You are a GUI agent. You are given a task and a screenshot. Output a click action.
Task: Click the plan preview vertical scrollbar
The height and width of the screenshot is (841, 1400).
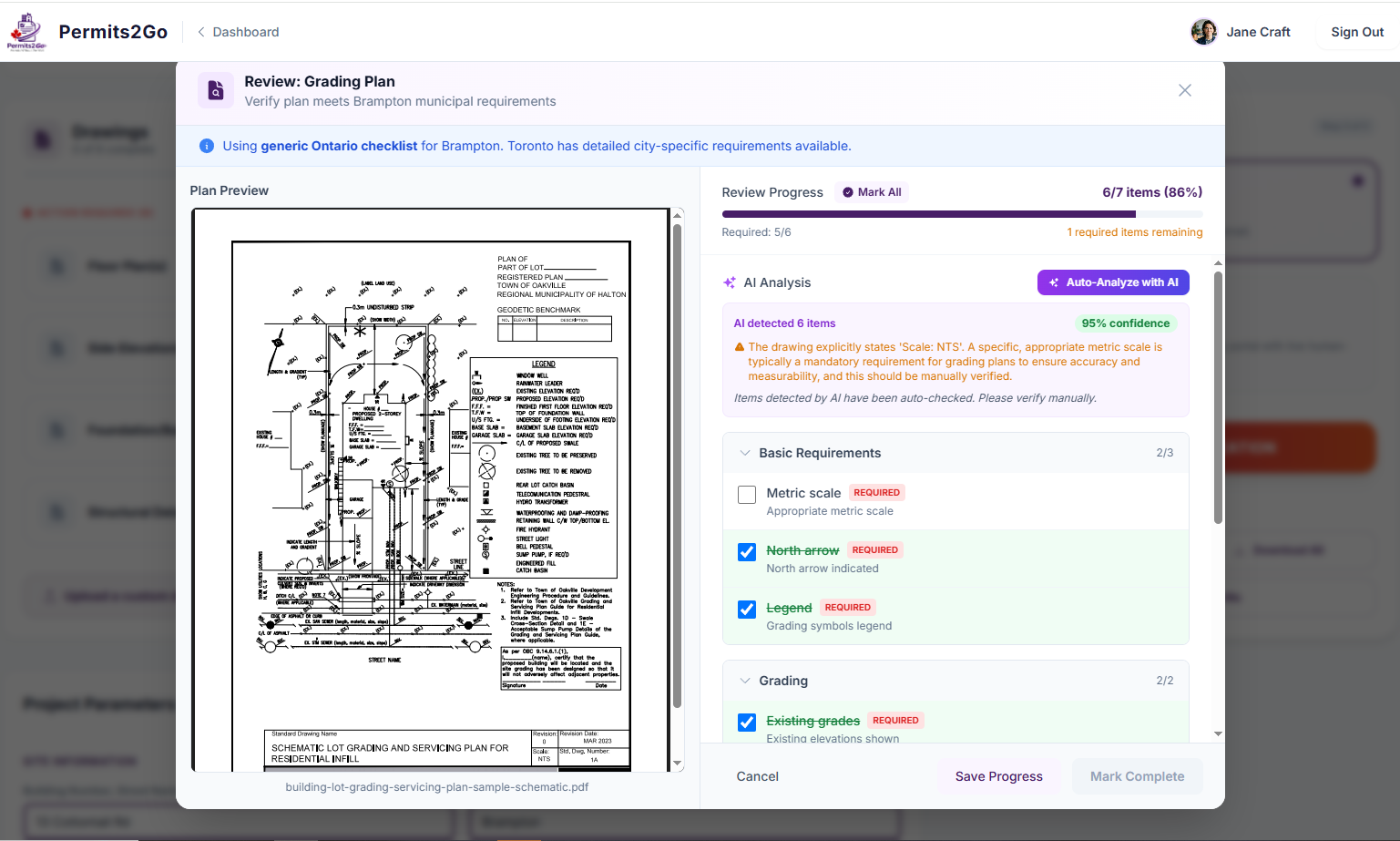(x=677, y=466)
